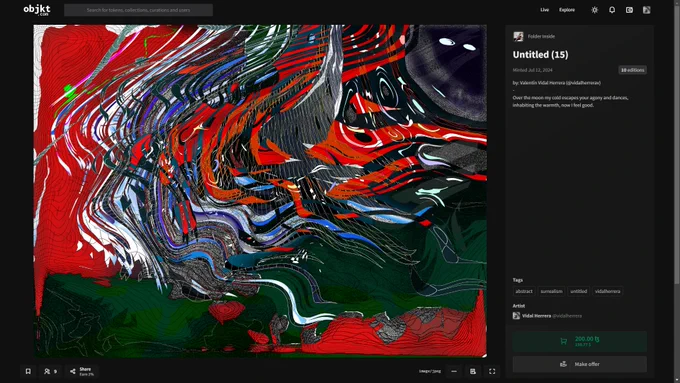The width and height of the screenshot is (680, 383).
Task: Open the user profile avatar menu
Action: click(647, 10)
